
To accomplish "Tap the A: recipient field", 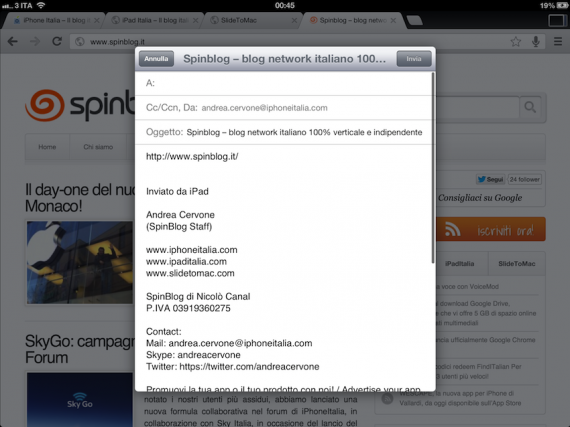I will [284, 83].
